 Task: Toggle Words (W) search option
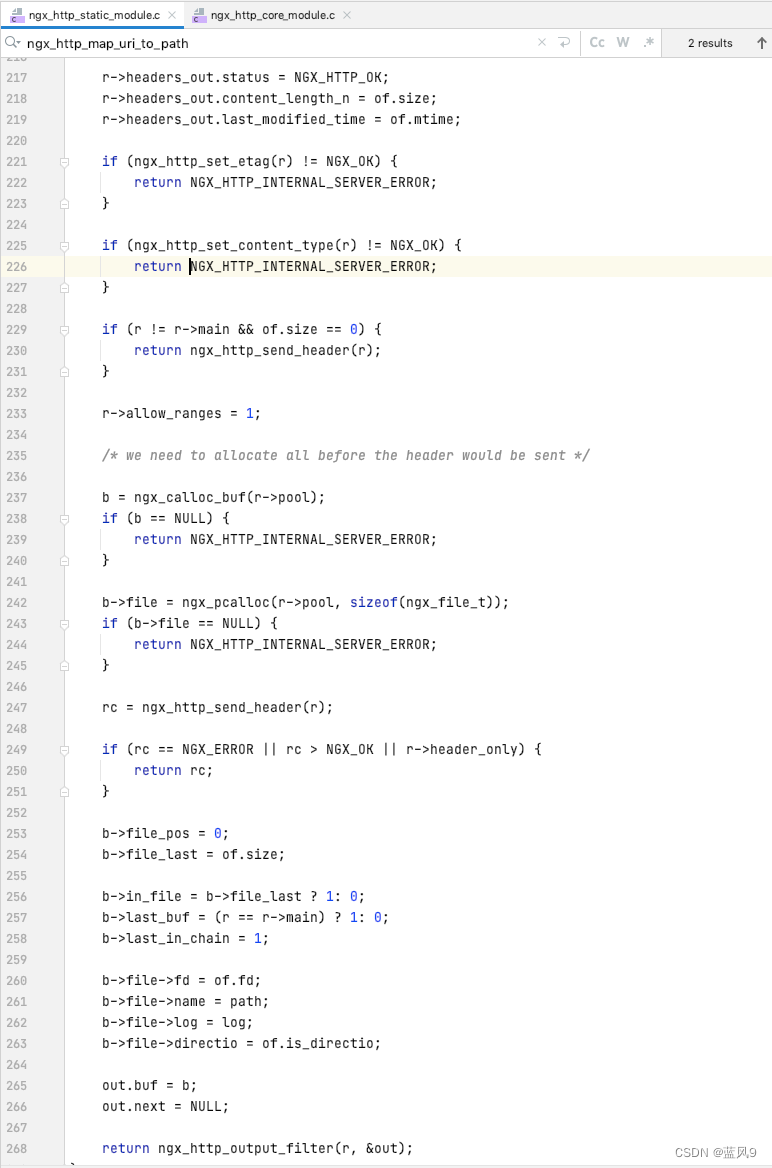click(x=623, y=42)
